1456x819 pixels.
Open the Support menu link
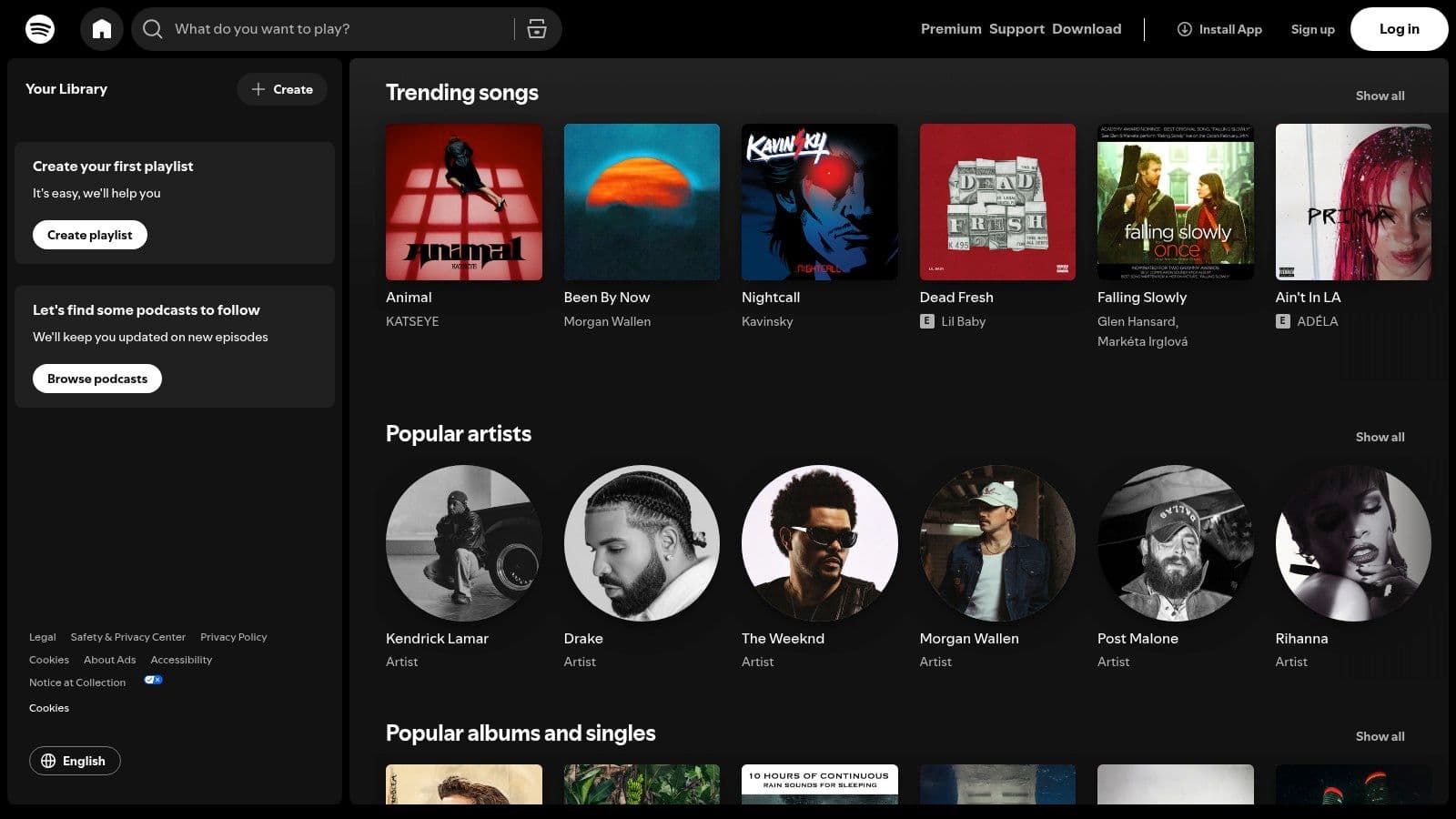pos(1016,29)
